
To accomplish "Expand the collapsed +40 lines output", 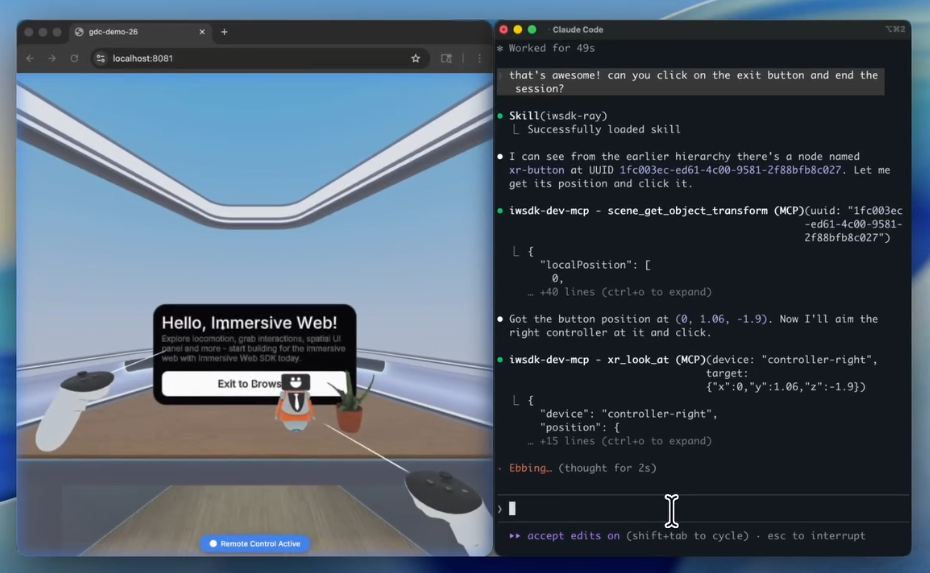I will 619,292.
